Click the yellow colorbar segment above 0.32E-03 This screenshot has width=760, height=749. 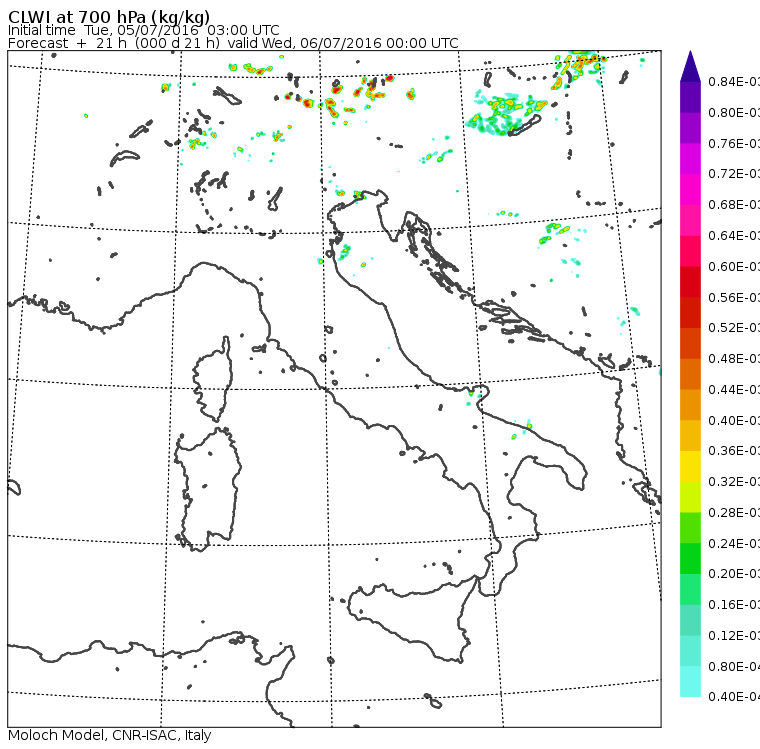coord(690,466)
